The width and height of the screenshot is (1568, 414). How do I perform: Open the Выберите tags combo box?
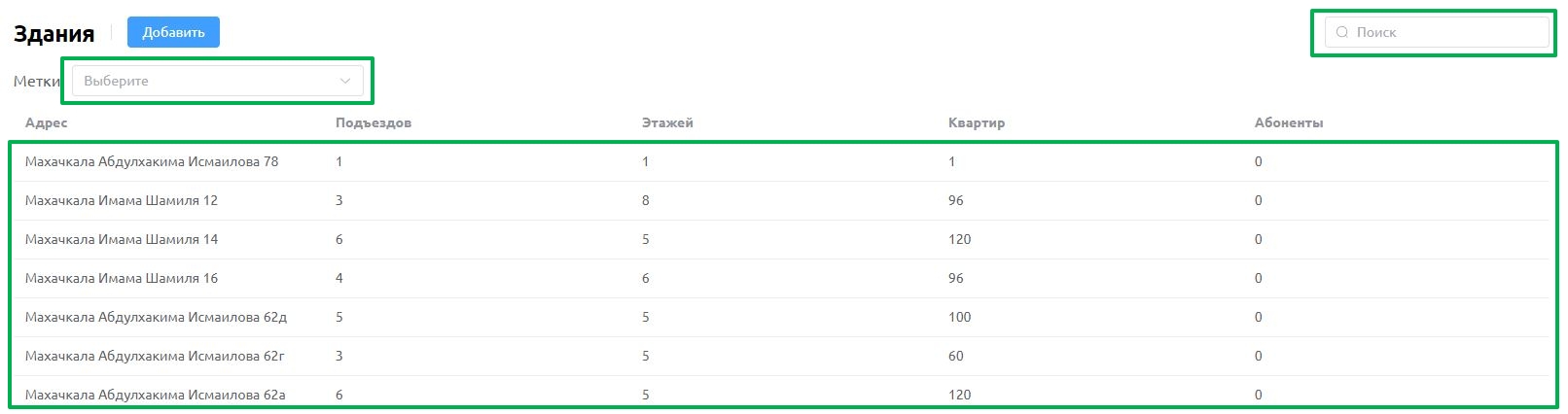218,81
